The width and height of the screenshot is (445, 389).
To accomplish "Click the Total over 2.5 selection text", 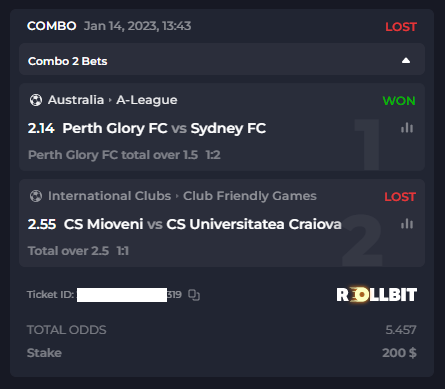I will pyautogui.click(x=68, y=251).
